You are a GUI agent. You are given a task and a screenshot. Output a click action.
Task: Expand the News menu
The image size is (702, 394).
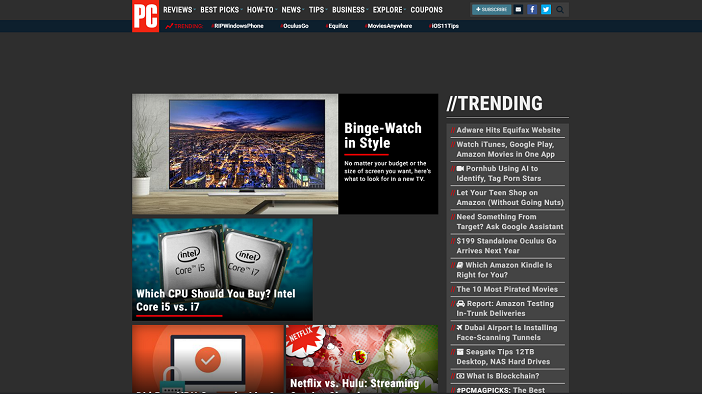click(292, 10)
